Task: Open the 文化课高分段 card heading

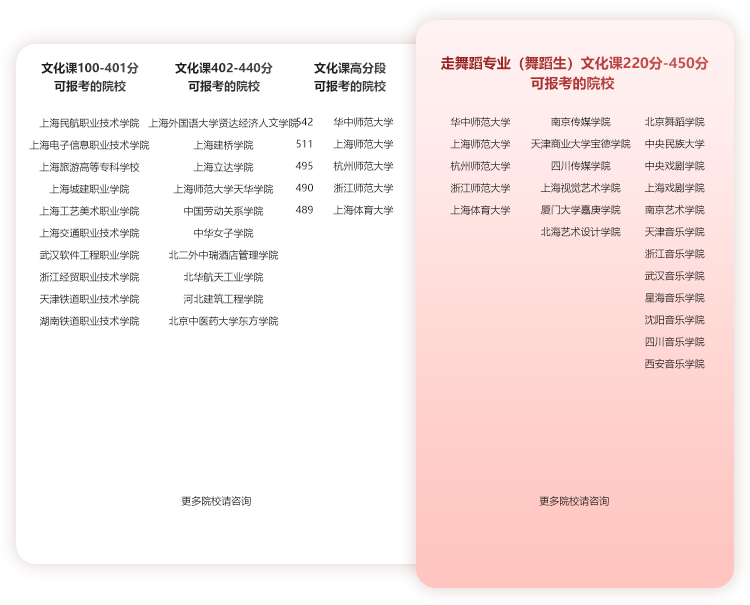Action: [349, 77]
